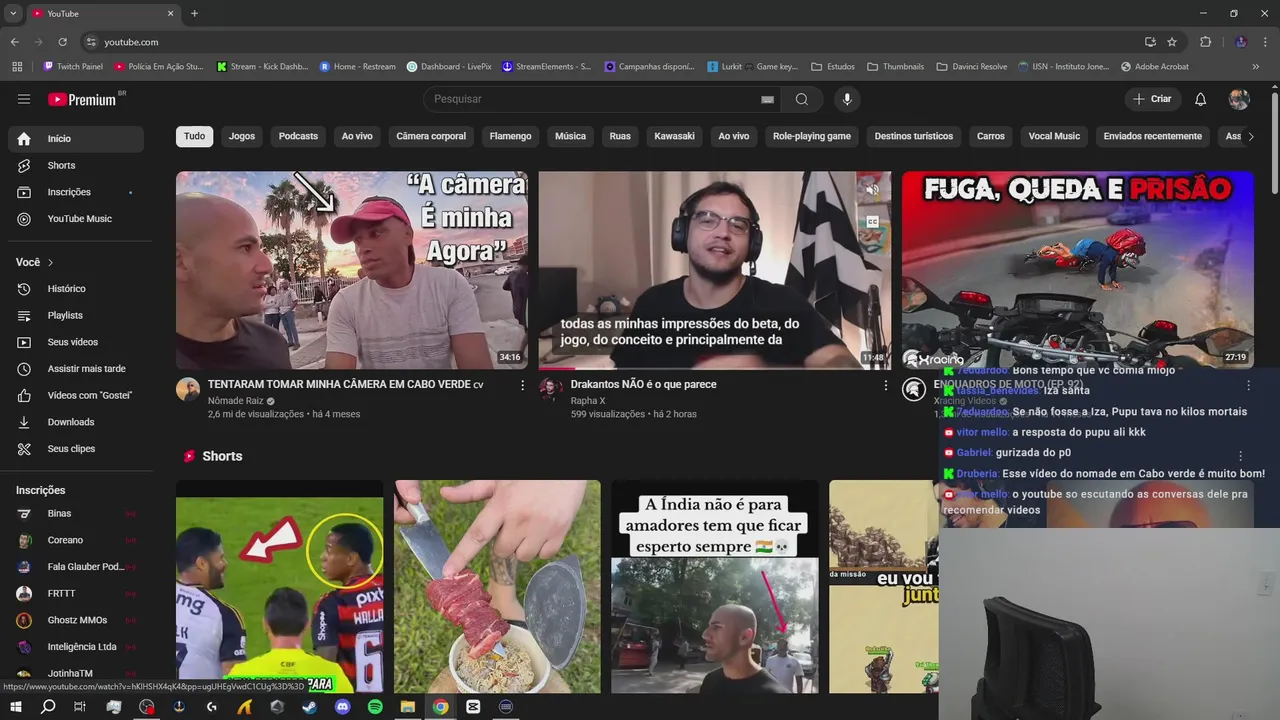The width and height of the screenshot is (1280, 720).
Task: Select the Podcasts filter chip
Action: [298, 136]
